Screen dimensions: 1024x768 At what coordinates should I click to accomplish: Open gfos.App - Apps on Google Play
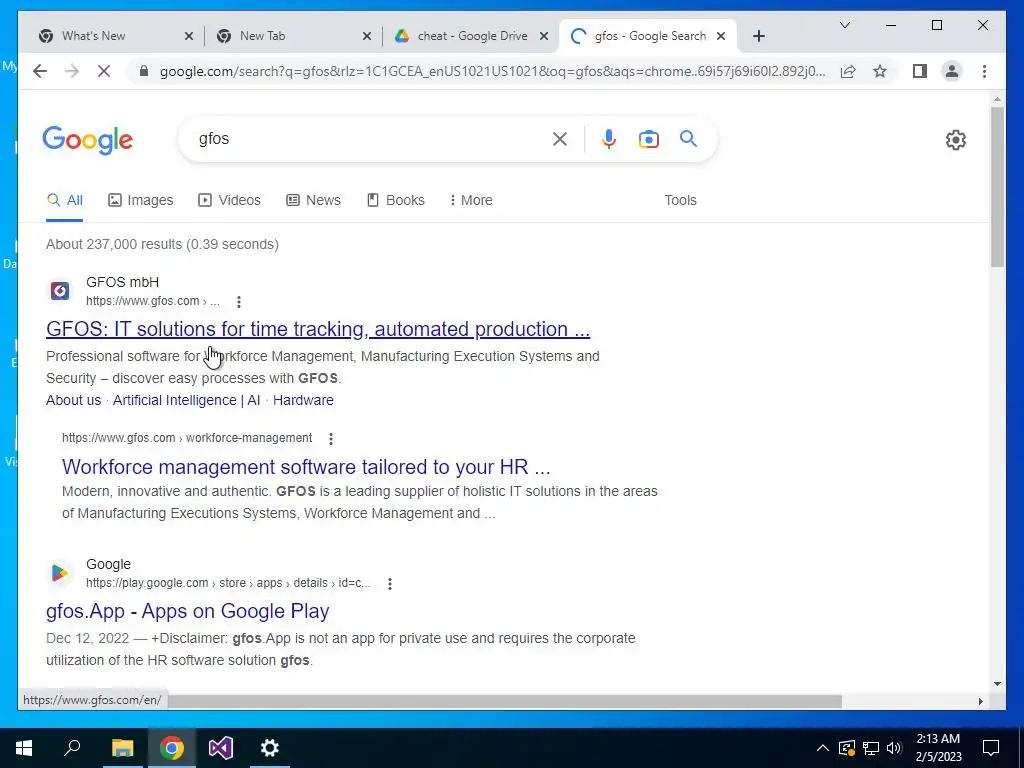tap(187, 611)
